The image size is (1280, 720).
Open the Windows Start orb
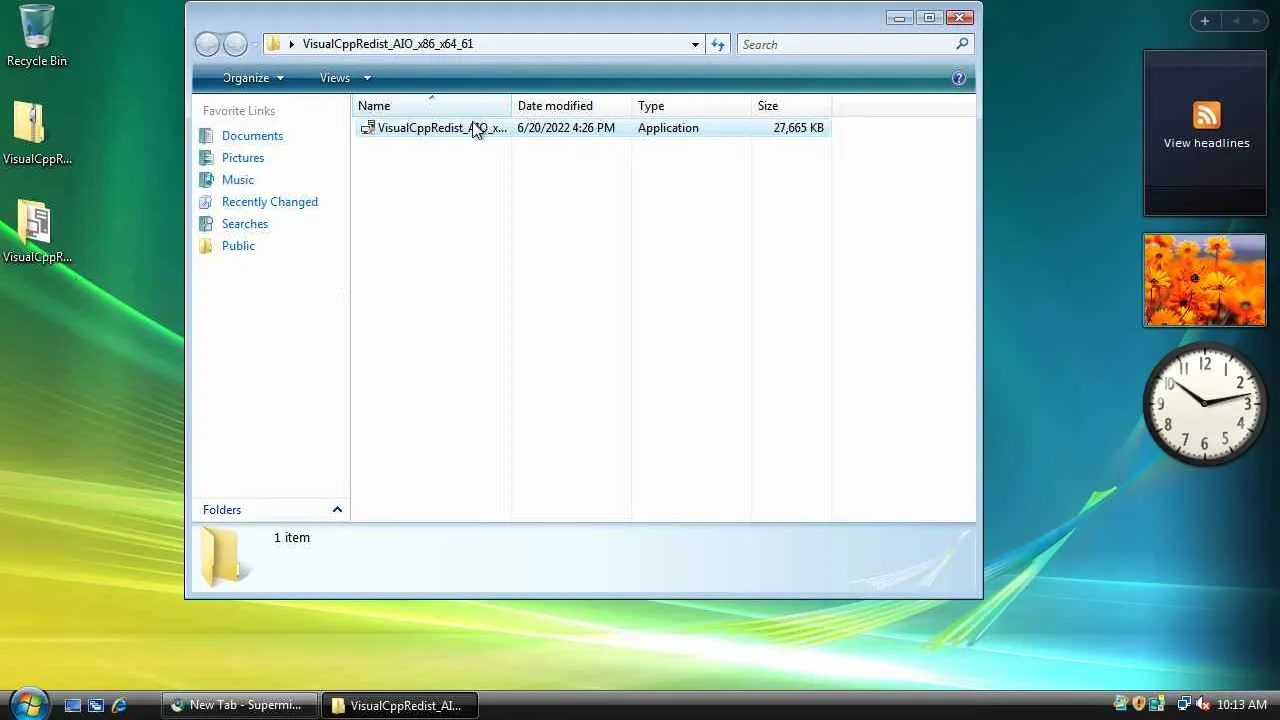point(29,702)
